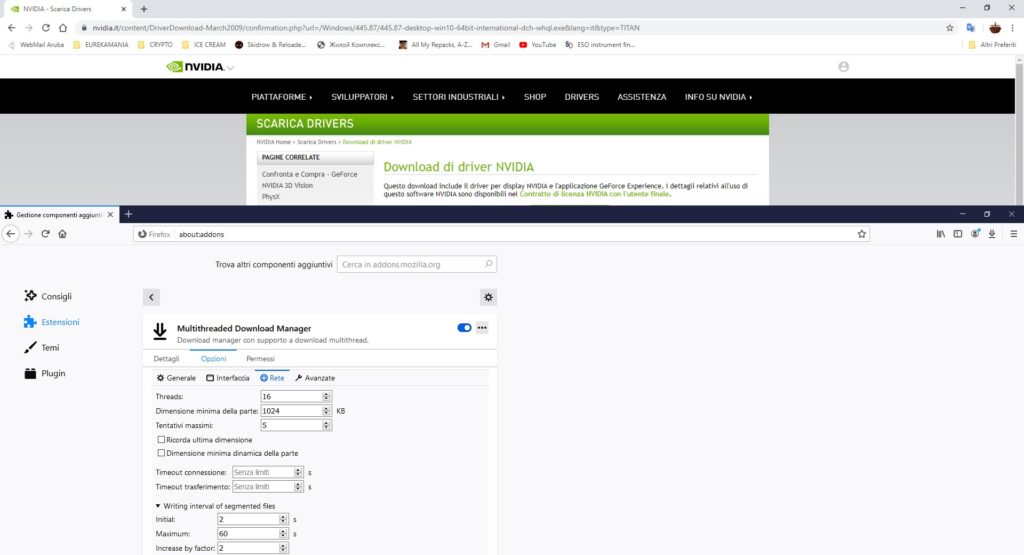Screen dimensions: 1024x555
Task: Open SVILUPPATORI dropdown on NVIDIA menu
Action: 362,97
